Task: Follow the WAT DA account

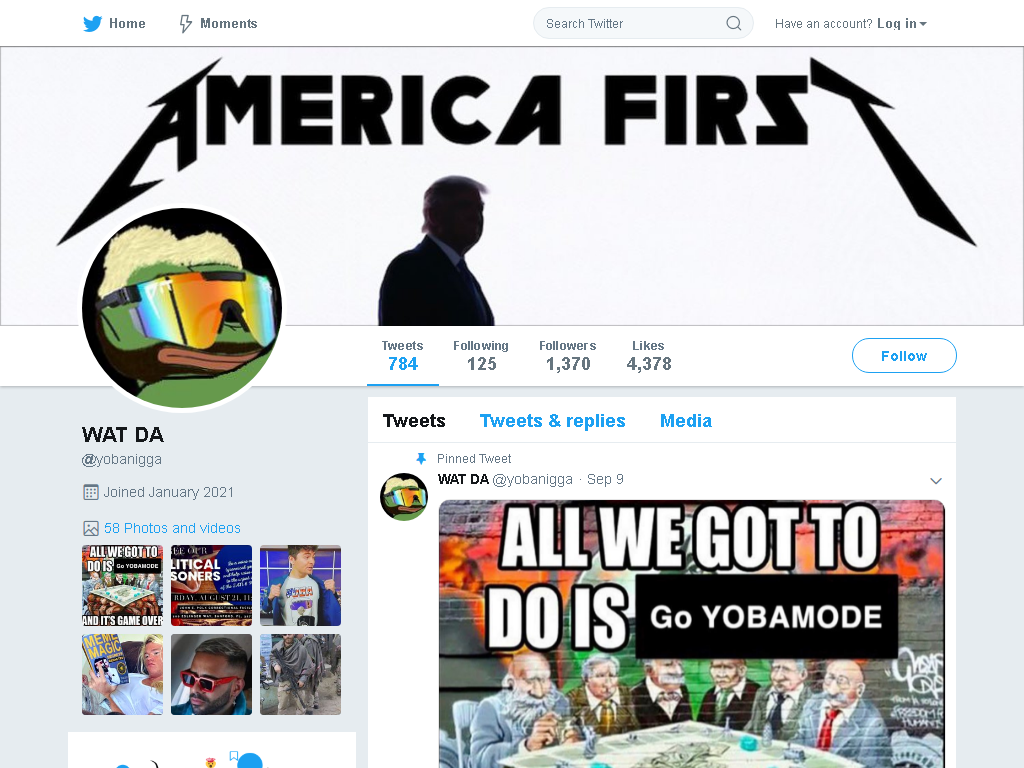Action: pos(904,355)
